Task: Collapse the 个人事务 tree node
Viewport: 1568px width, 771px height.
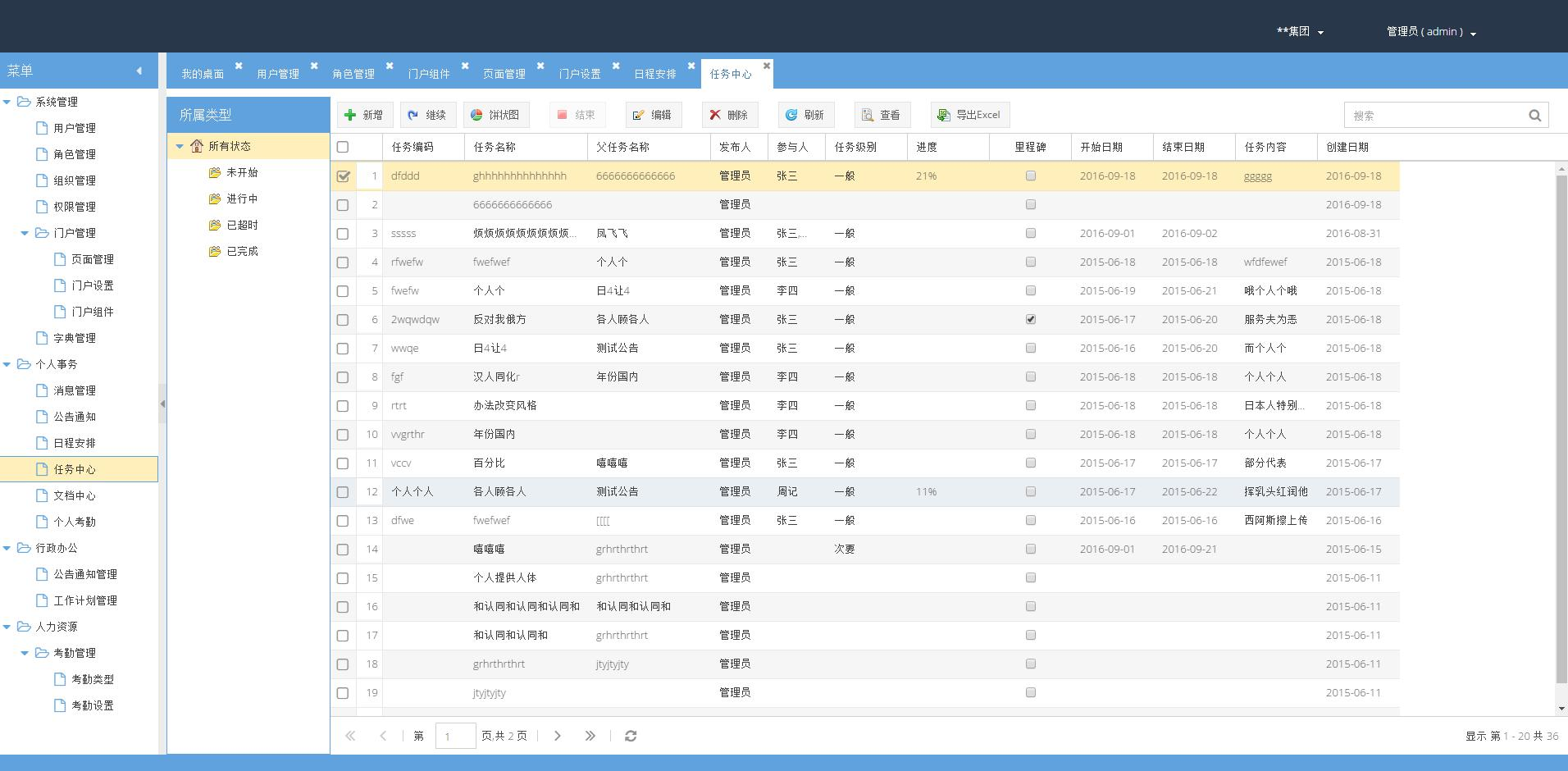Action: (x=7, y=364)
